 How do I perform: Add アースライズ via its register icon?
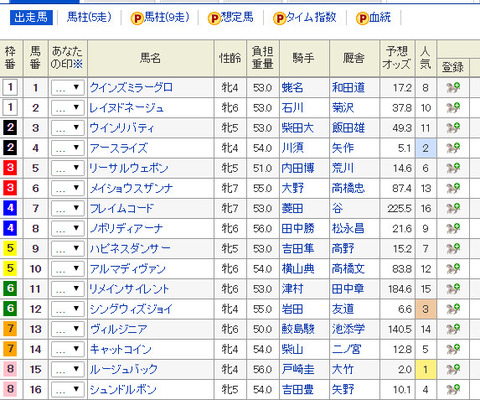point(453,148)
